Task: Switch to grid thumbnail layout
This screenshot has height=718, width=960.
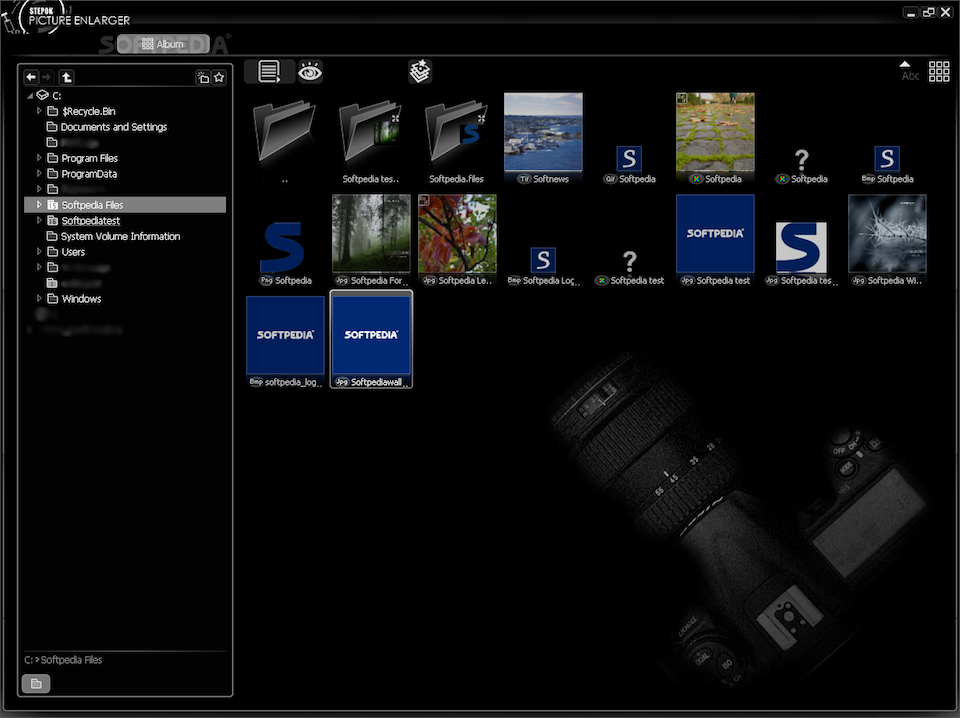Action: coord(939,72)
